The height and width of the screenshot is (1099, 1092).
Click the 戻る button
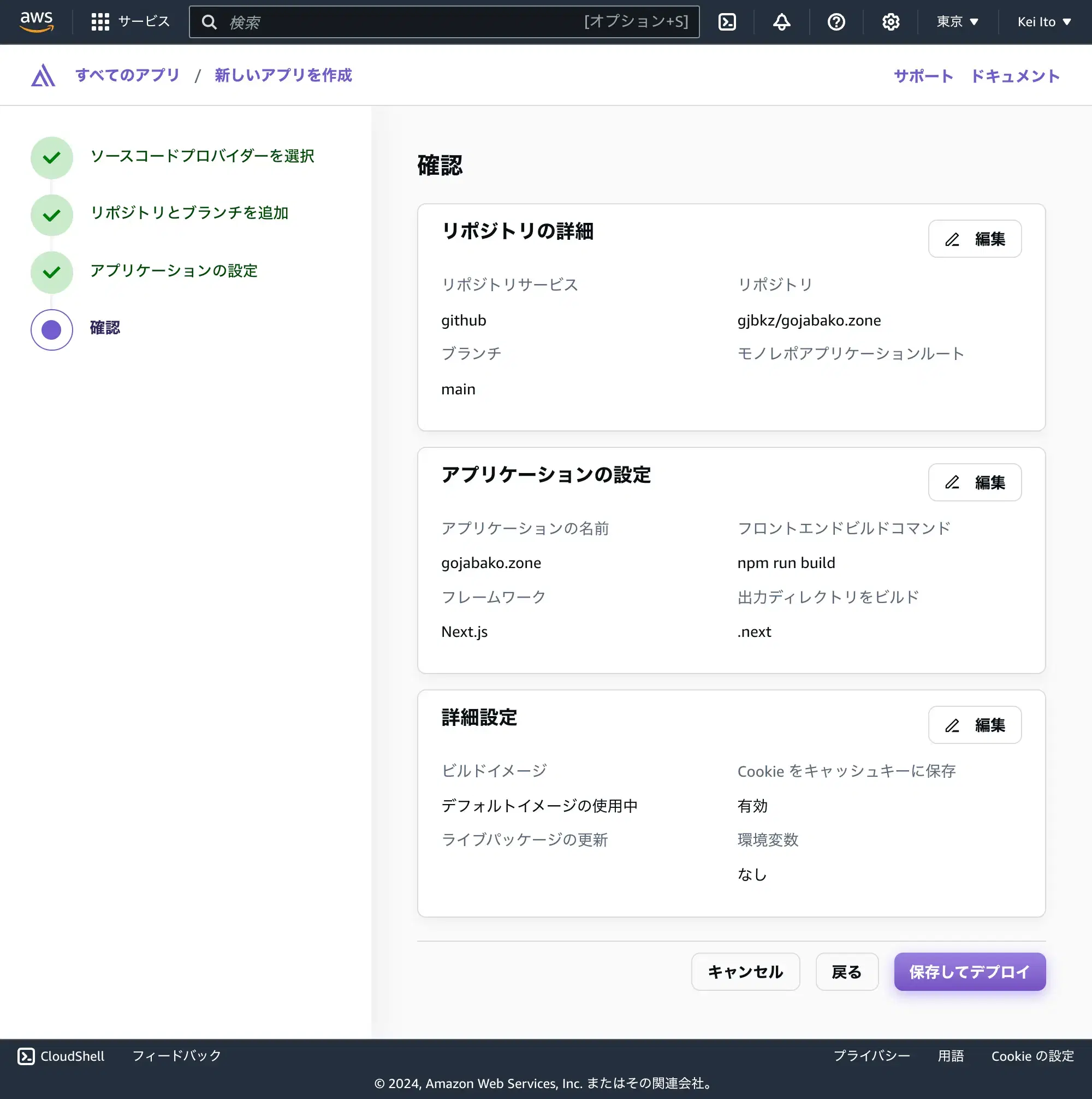847,972
